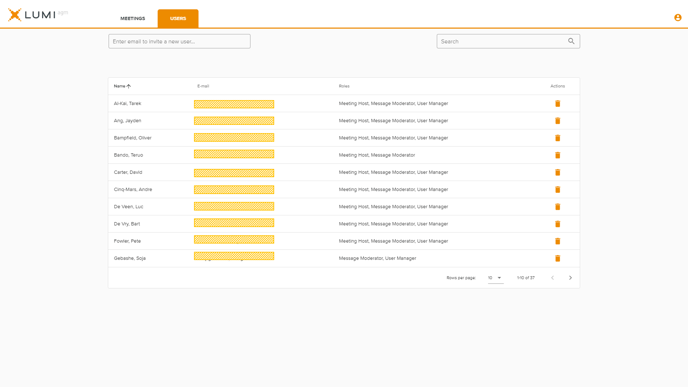Click the search magnifier icon

tap(571, 41)
